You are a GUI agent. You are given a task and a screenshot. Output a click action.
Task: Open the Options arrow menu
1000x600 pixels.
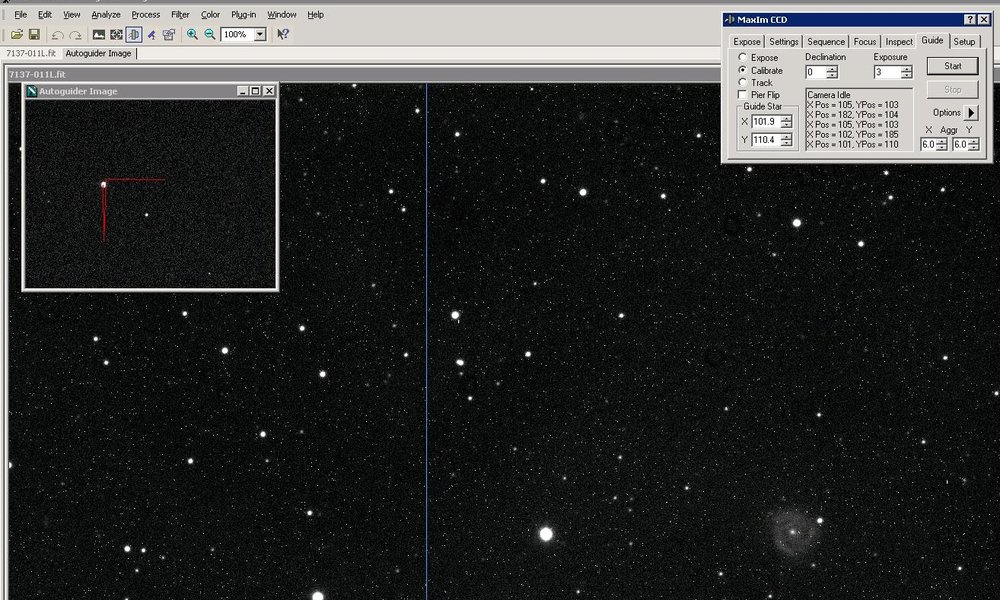971,113
